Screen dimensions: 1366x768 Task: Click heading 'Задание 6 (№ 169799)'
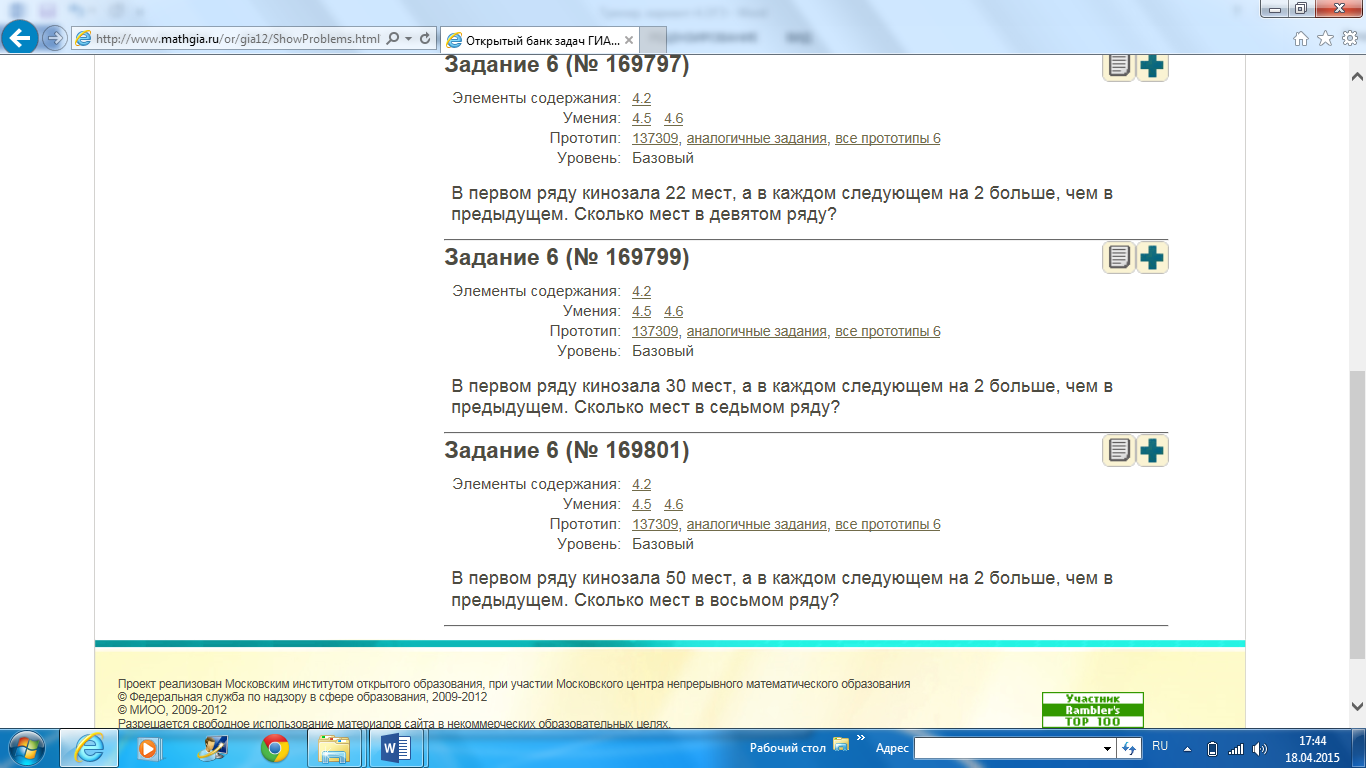(x=567, y=257)
